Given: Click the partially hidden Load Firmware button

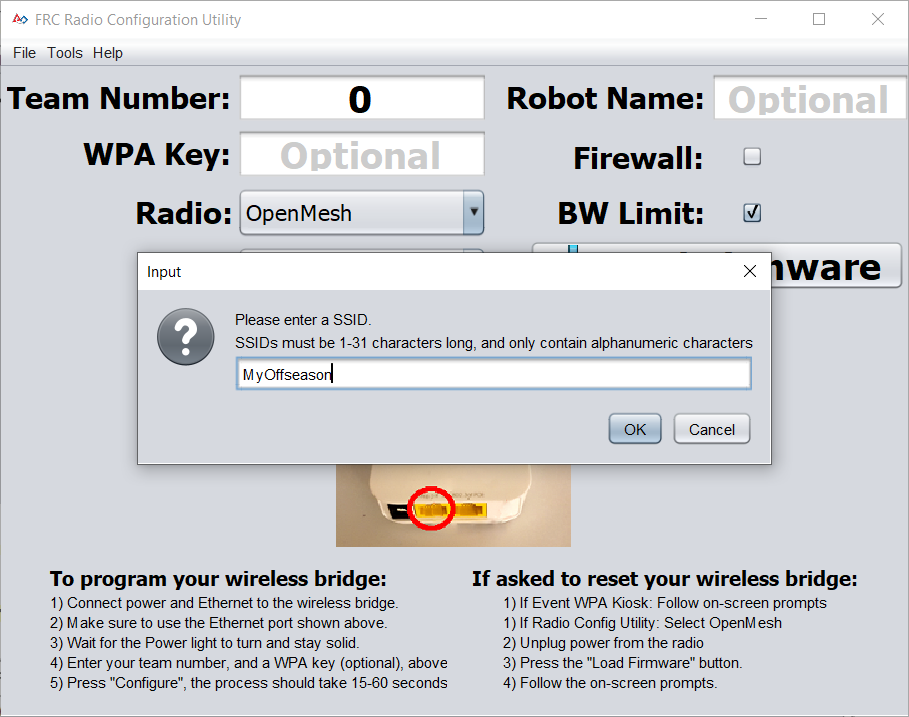Looking at the screenshot, I should [x=836, y=266].
